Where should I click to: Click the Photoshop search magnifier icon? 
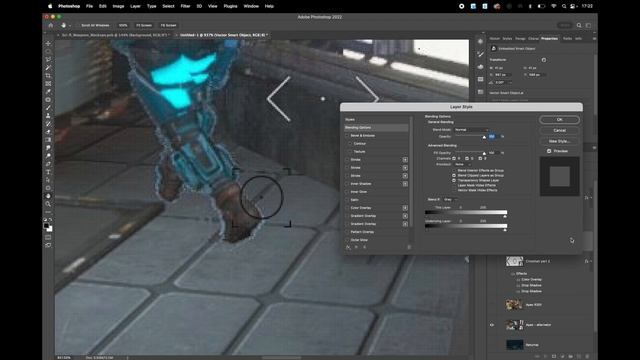click(x=579, y=25)
